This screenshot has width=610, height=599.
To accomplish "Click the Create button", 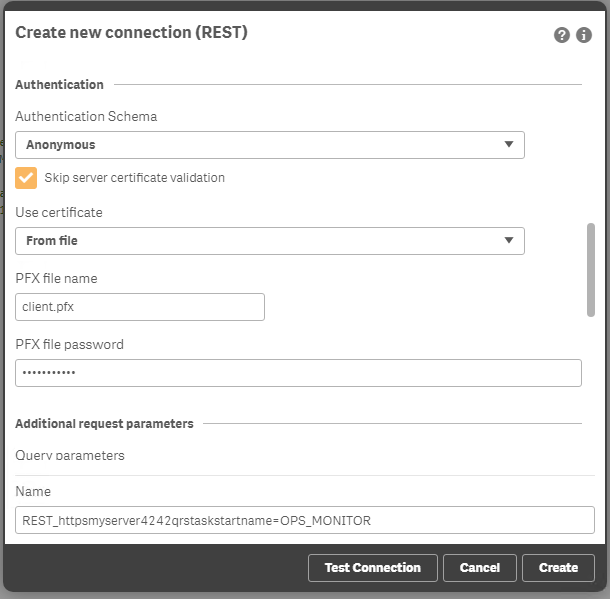I will point(558,568).
